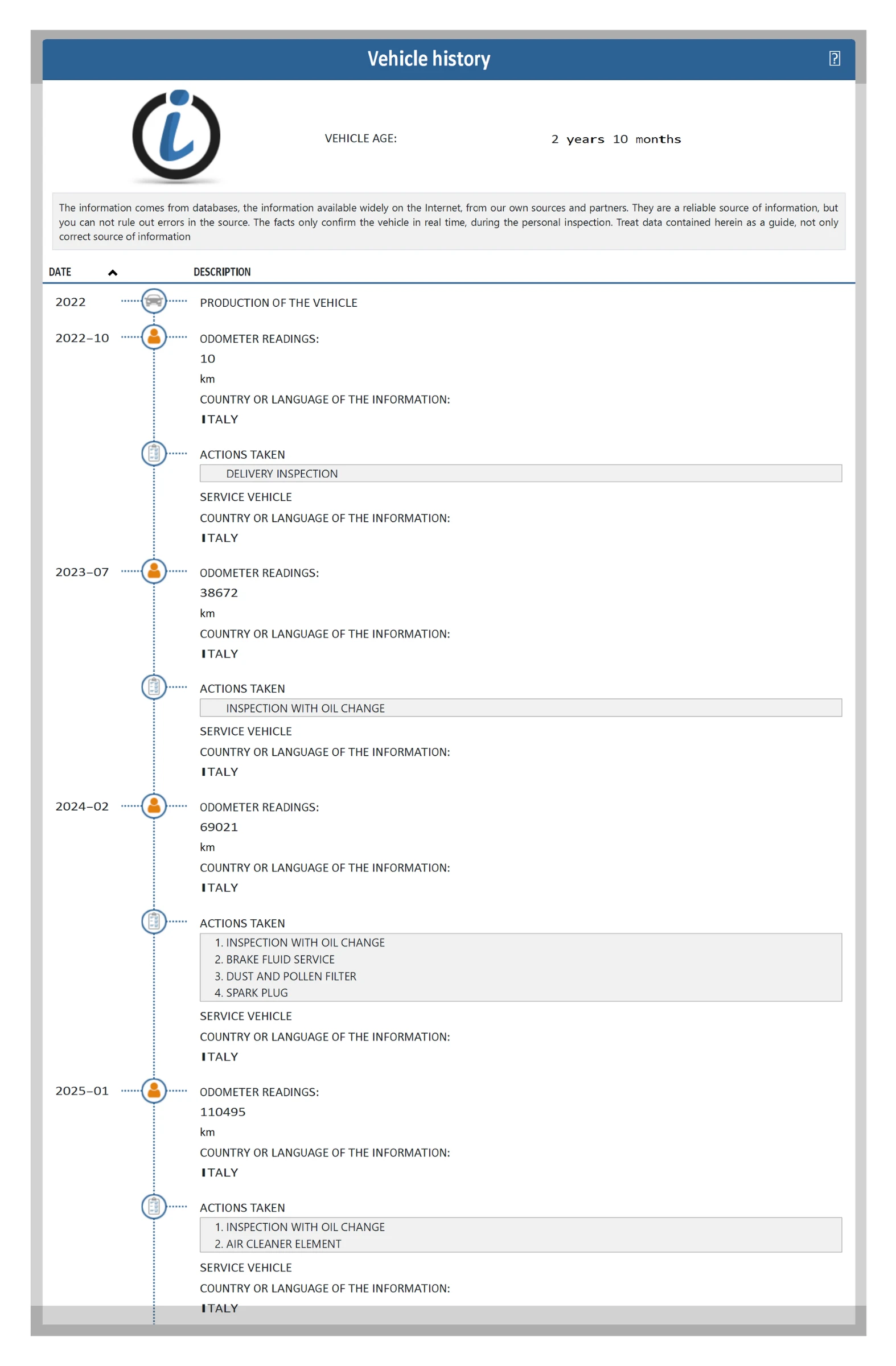Click the help icon in Vehicle history header

tap(834, 59)
